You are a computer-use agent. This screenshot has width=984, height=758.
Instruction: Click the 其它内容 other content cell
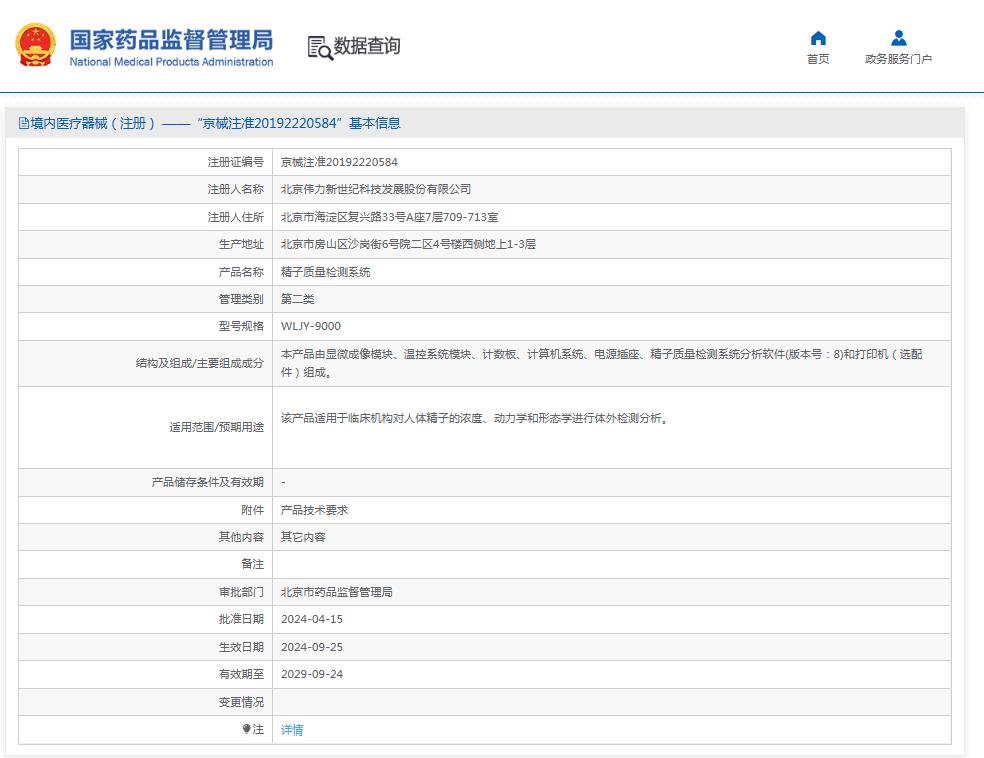point(304,537)
